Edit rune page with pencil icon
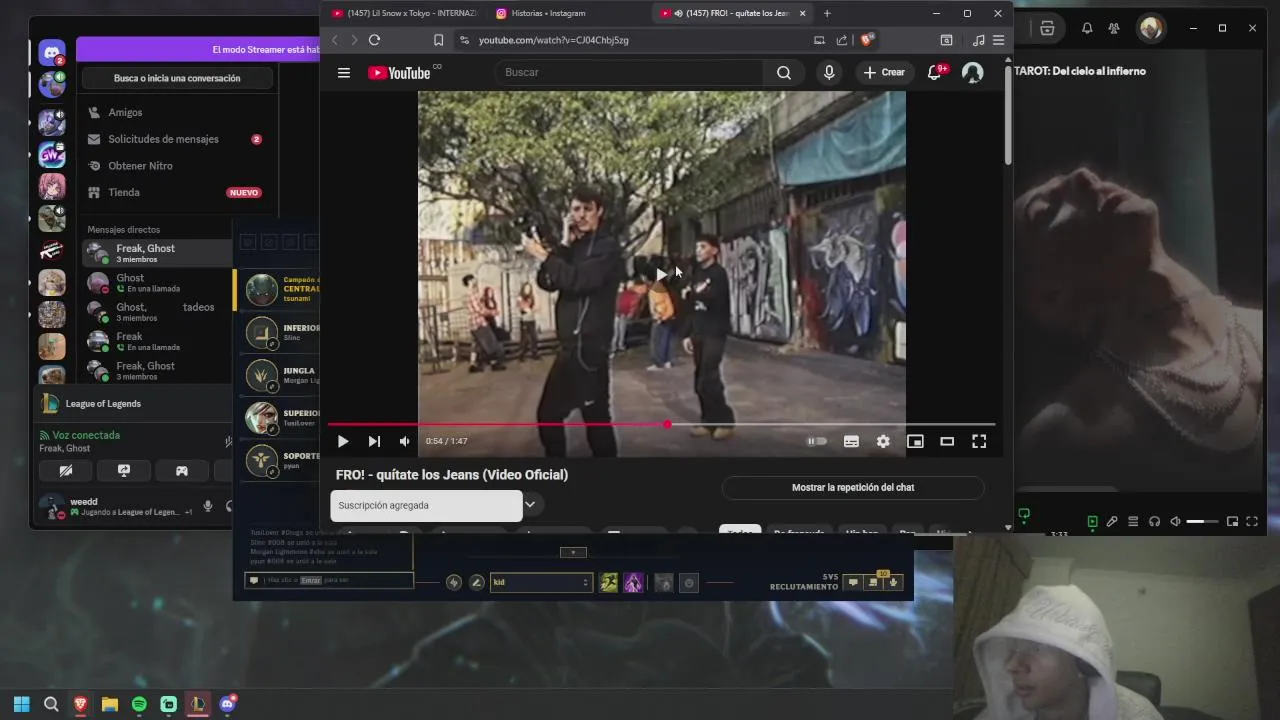Screen dimensions: 1280x720 tap(477, 582)
